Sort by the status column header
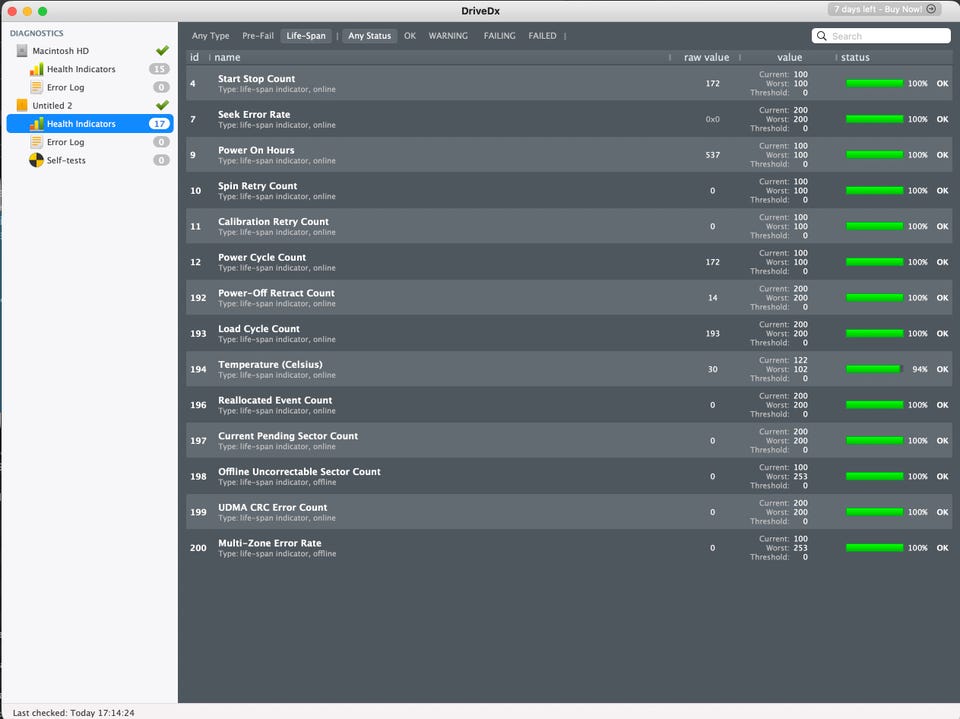Viewport: 960px width, 719px height. (855, 58)
